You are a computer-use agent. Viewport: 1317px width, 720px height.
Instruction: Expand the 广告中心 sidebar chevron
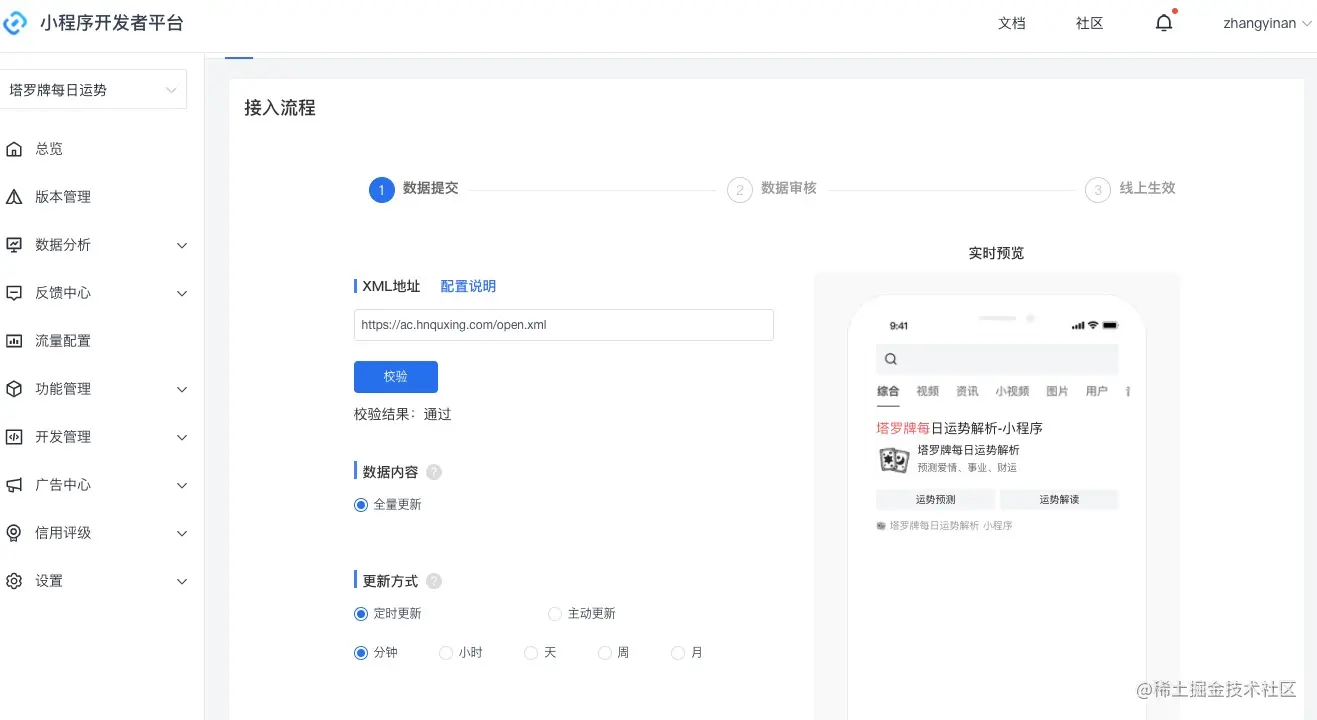(x=182, y=485)
